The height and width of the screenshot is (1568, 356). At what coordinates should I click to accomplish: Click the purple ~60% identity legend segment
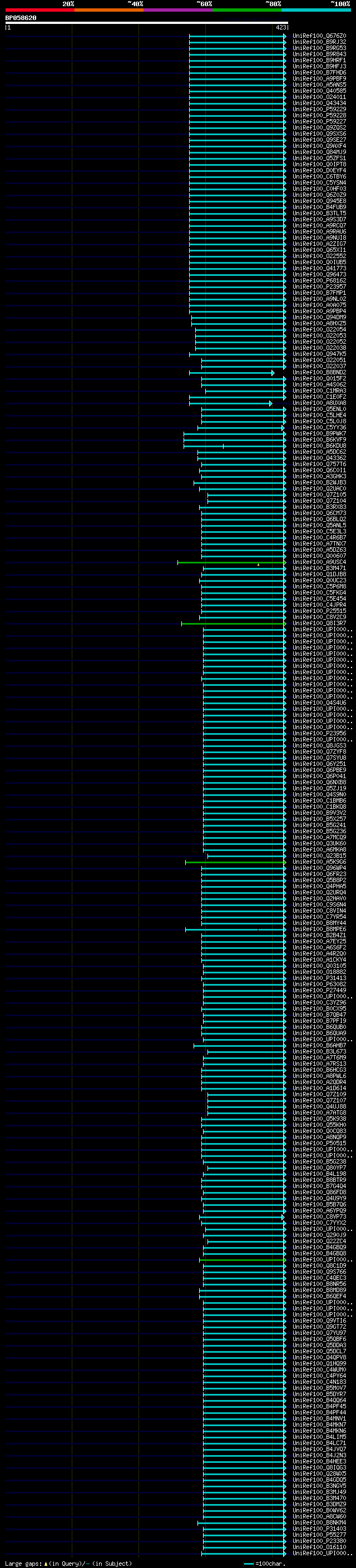pos(177,10)
